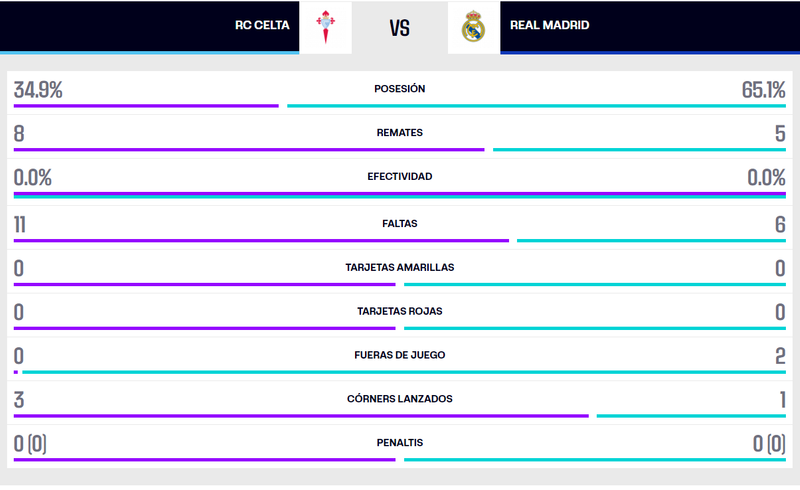Click the Córners Lanzados label
Viewport: 800px width, 490px height.
pos(400,399)
